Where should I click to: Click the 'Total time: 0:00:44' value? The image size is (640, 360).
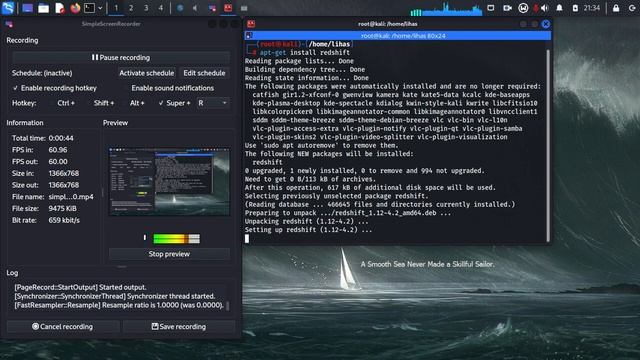click(x=61, y=138)
